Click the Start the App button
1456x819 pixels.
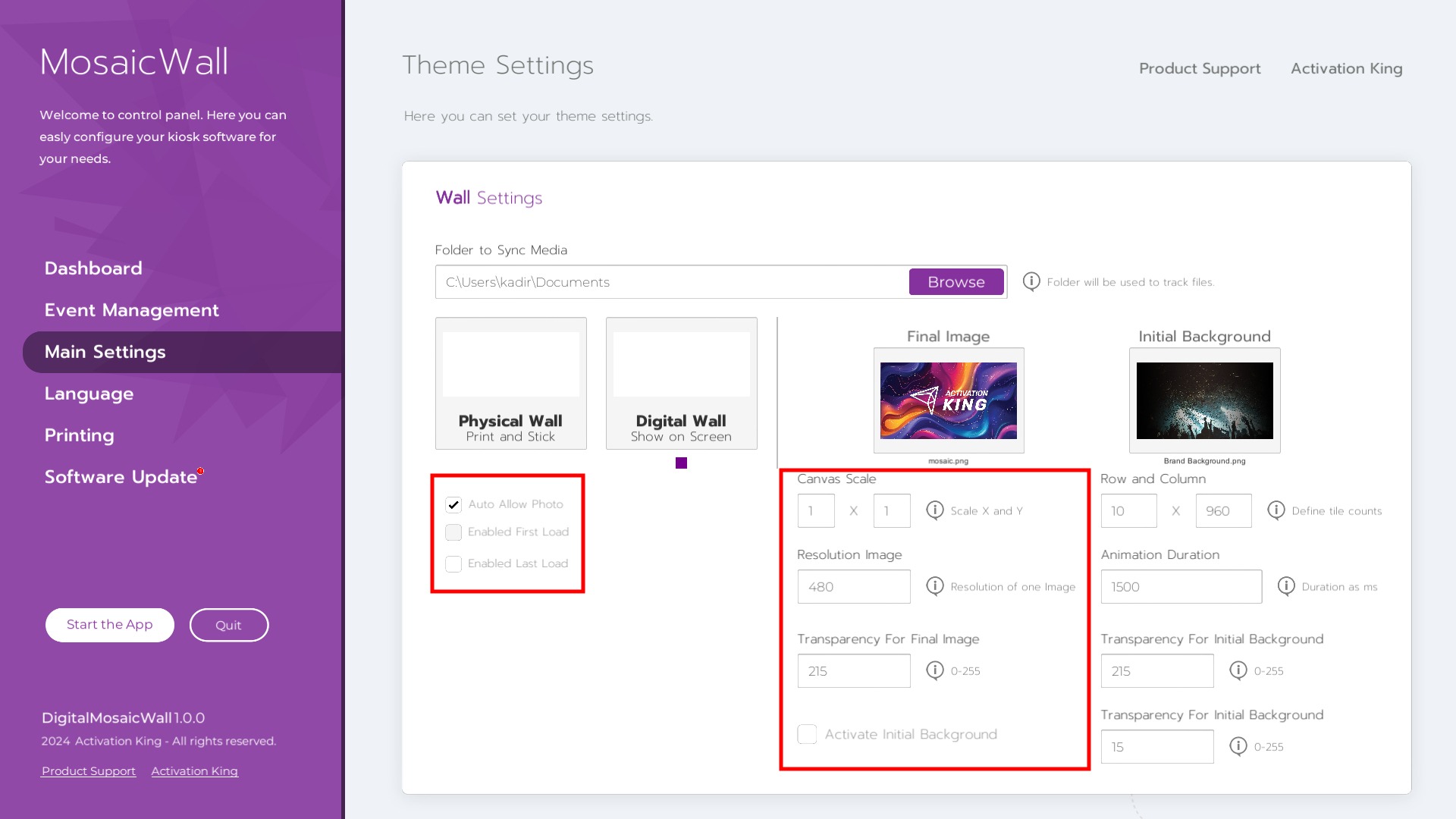[110, 625]
